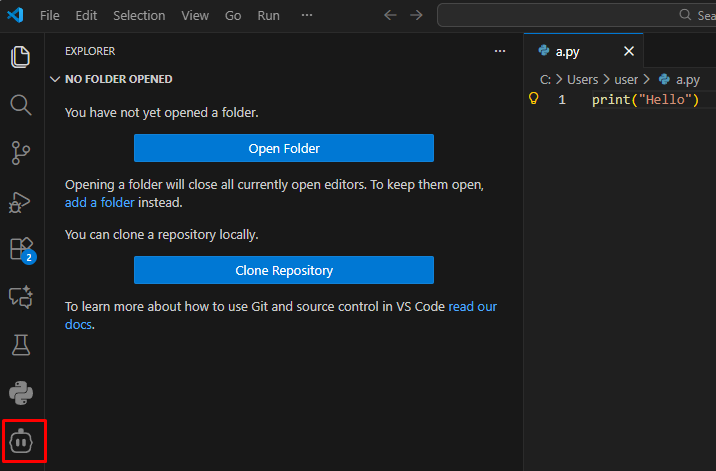This screenshot has width=716, height=471.
Task: Open the Extensions view icon
Action: 21,249
